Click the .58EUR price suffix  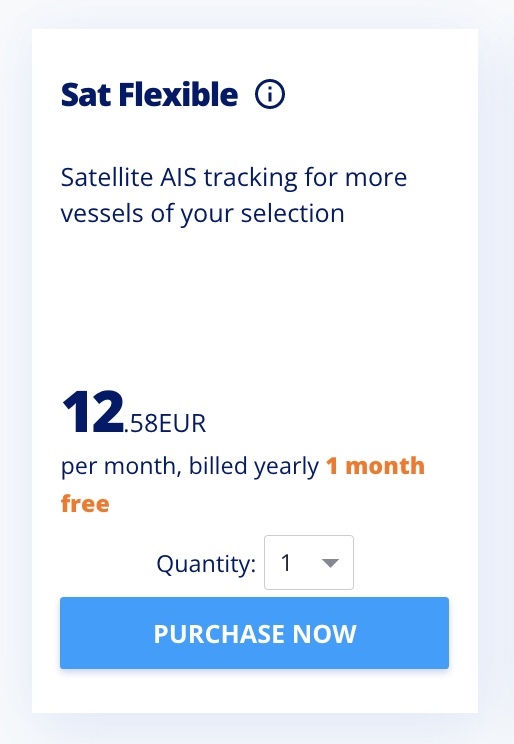click(x=165, y=423)
